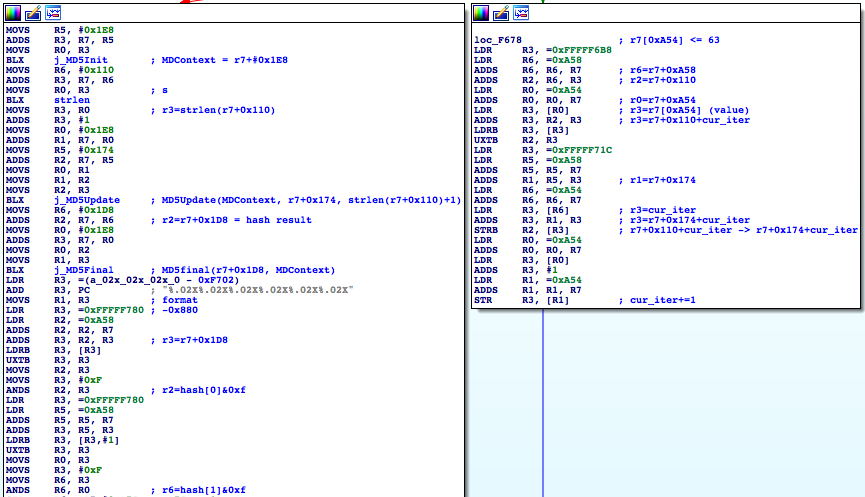Select line LDRB R3, [R3,#1]
The width and height of the screenshot is (865, 497).
[62, 440]
